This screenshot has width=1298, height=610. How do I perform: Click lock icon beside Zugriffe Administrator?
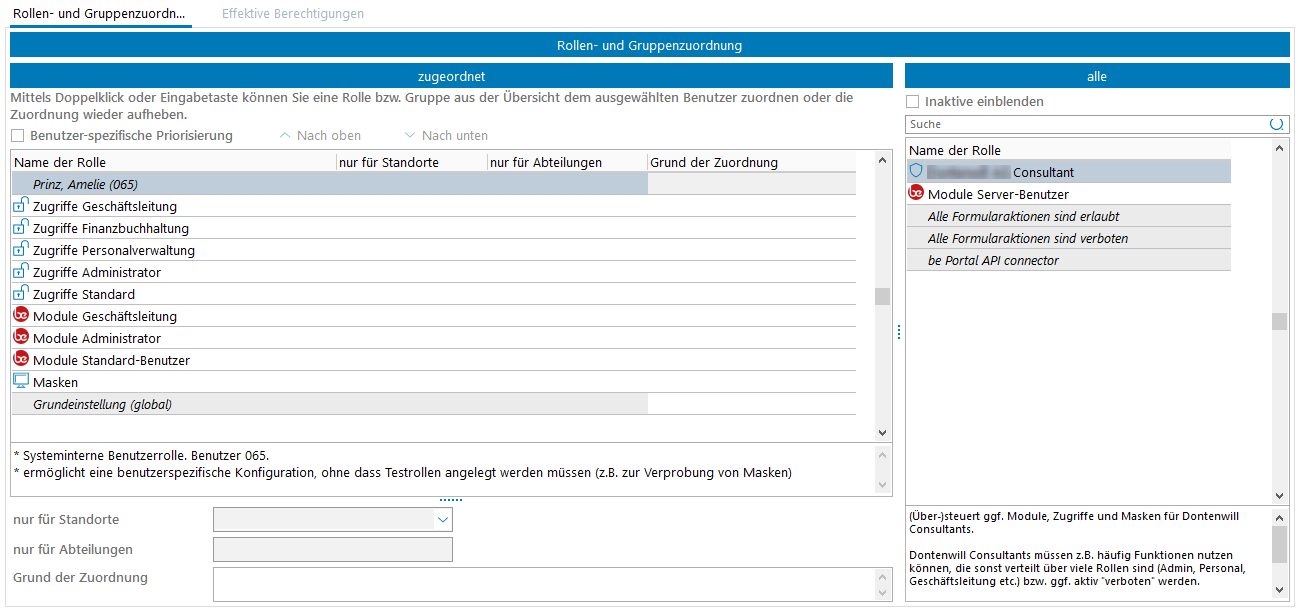click(21, 272)
